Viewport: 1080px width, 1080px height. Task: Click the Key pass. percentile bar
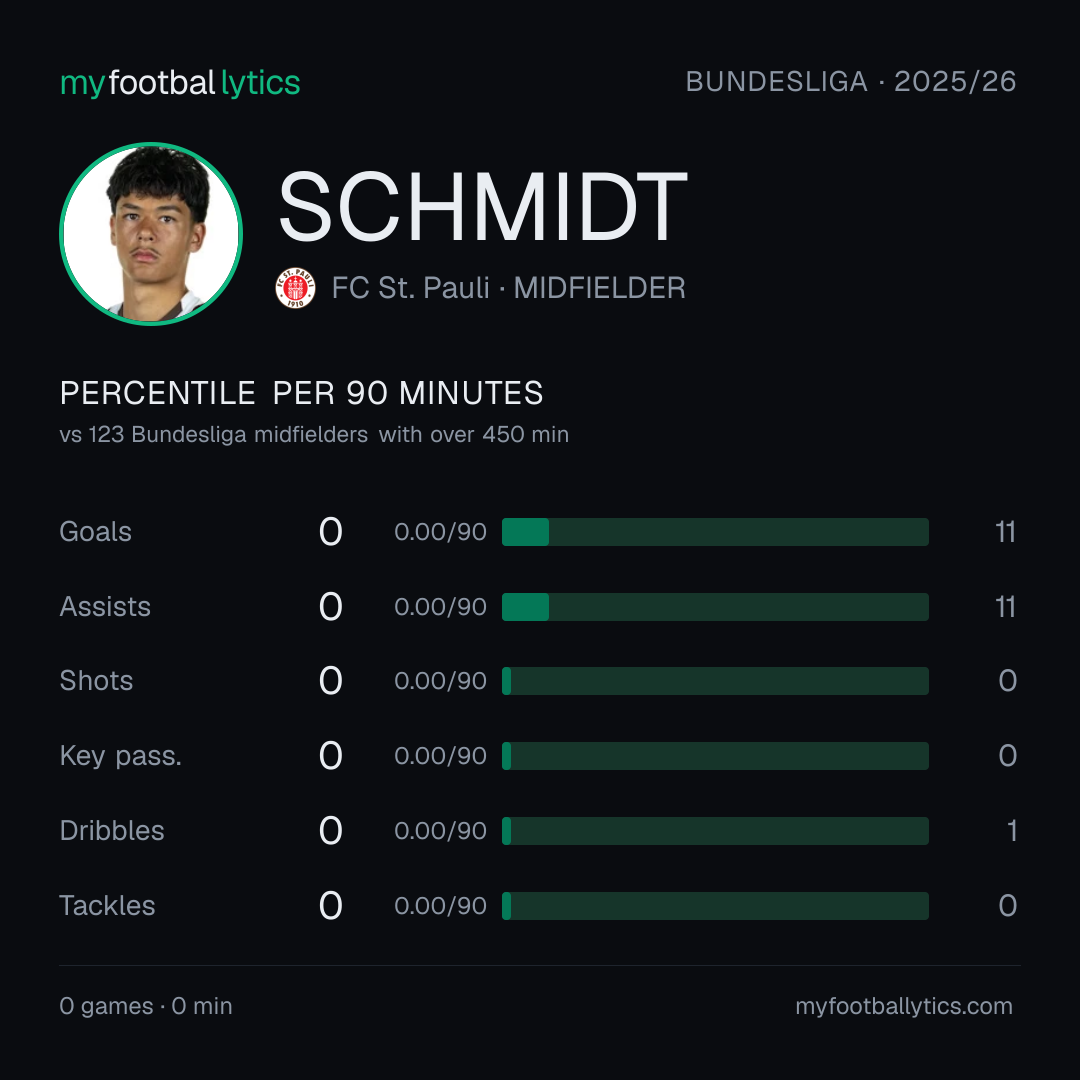click(x=715, y=756)
